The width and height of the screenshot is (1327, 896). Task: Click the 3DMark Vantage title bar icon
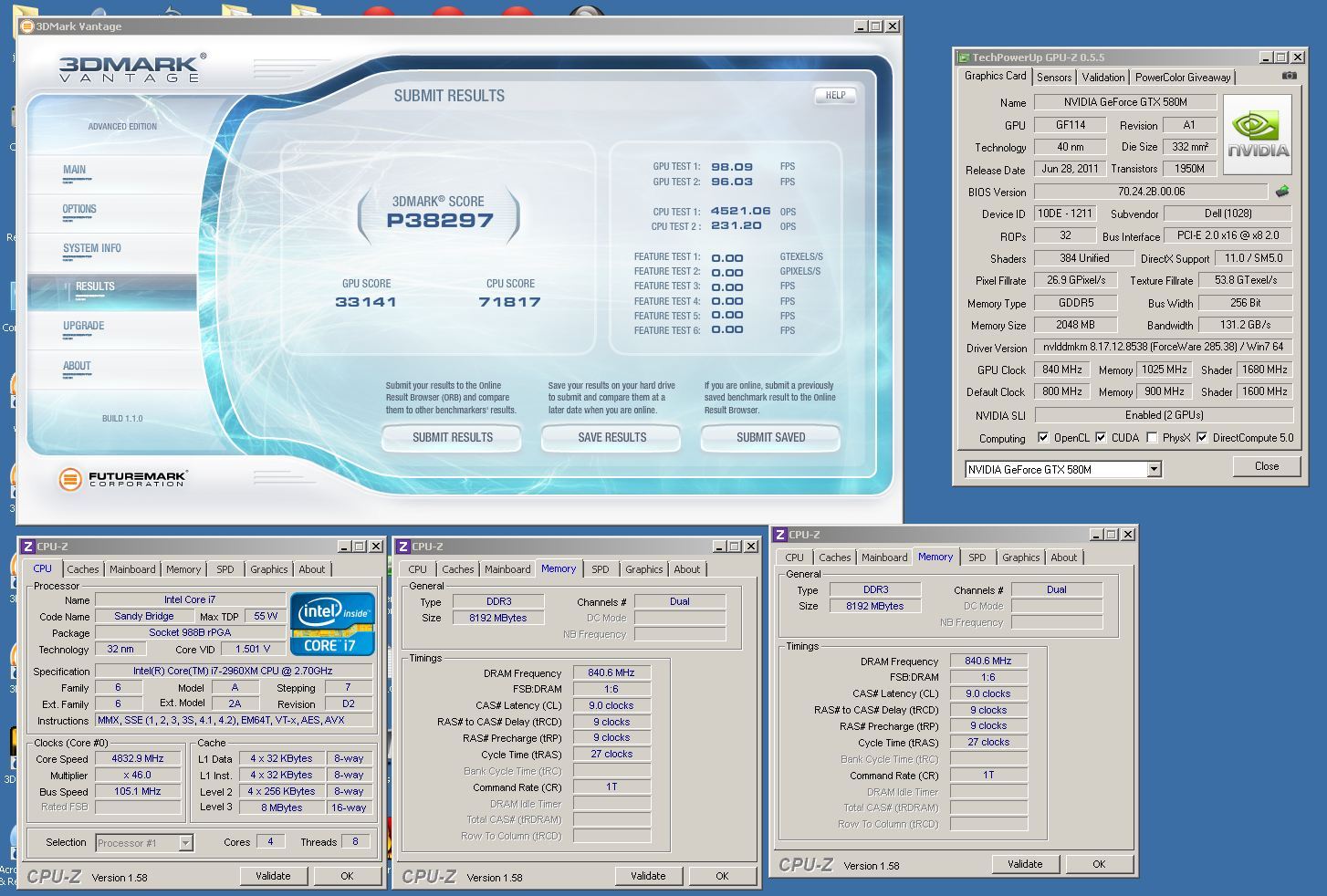pos(27,26)
